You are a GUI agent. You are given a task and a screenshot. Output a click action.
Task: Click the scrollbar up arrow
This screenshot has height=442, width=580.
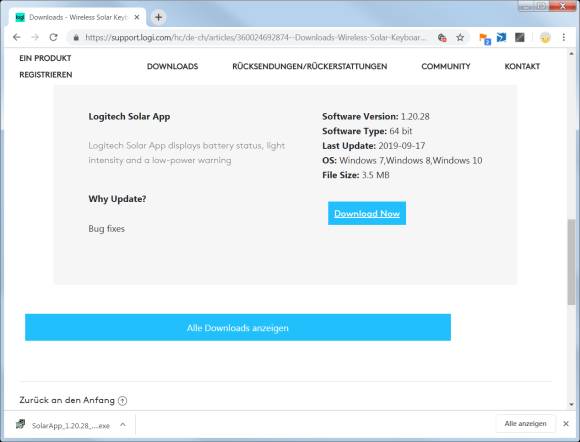(x=571, y=54)
